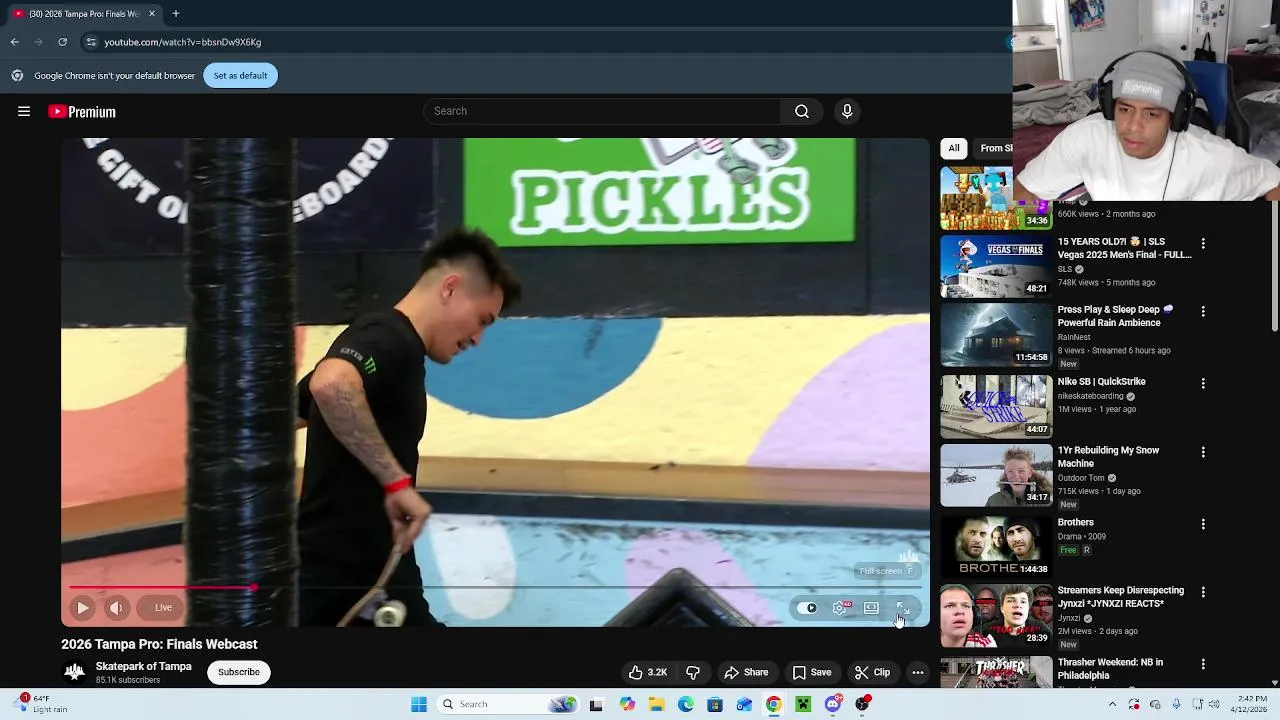Go to YouTube Premium home logo

click(x=82, y=112)
